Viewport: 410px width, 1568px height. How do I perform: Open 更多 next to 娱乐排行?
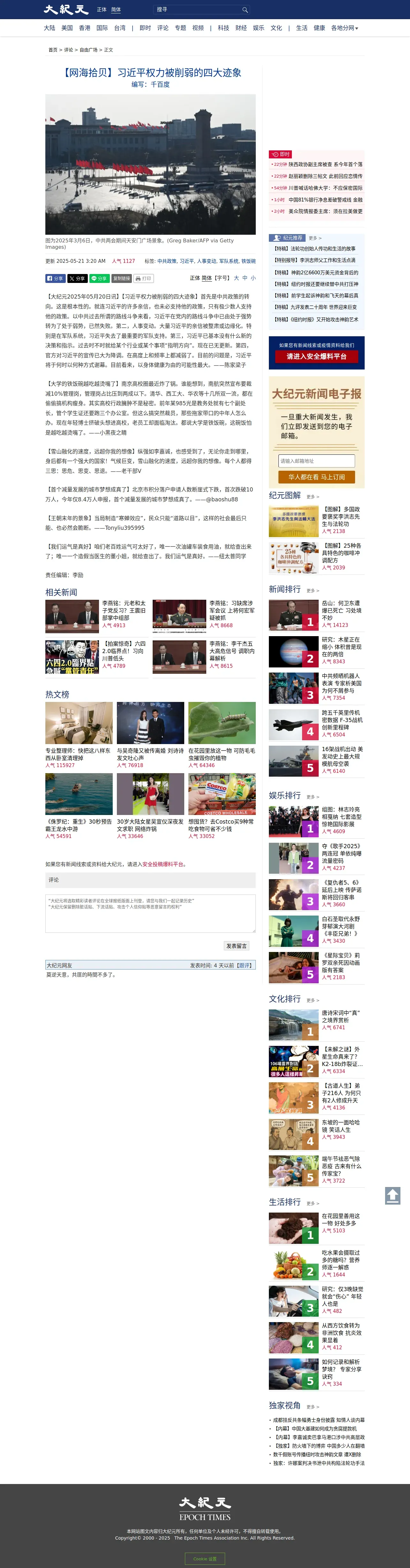tap(313, 797)
